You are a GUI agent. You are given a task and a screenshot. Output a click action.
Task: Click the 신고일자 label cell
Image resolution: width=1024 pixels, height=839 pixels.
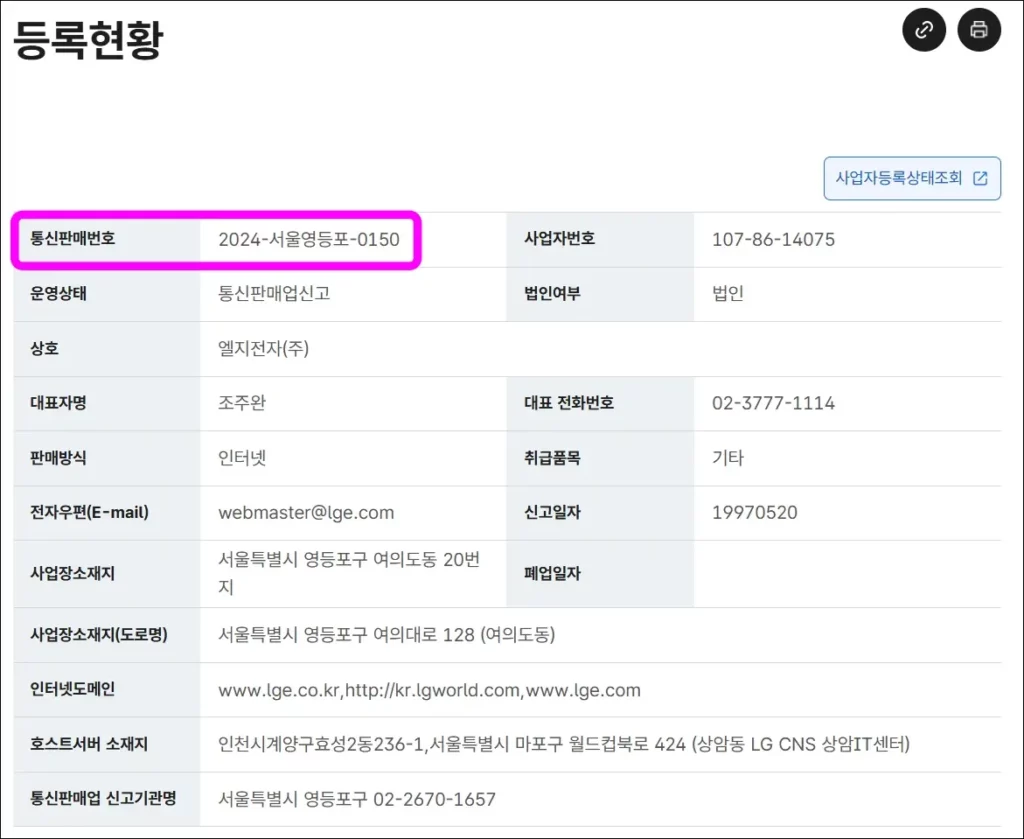tap(600, 513)
